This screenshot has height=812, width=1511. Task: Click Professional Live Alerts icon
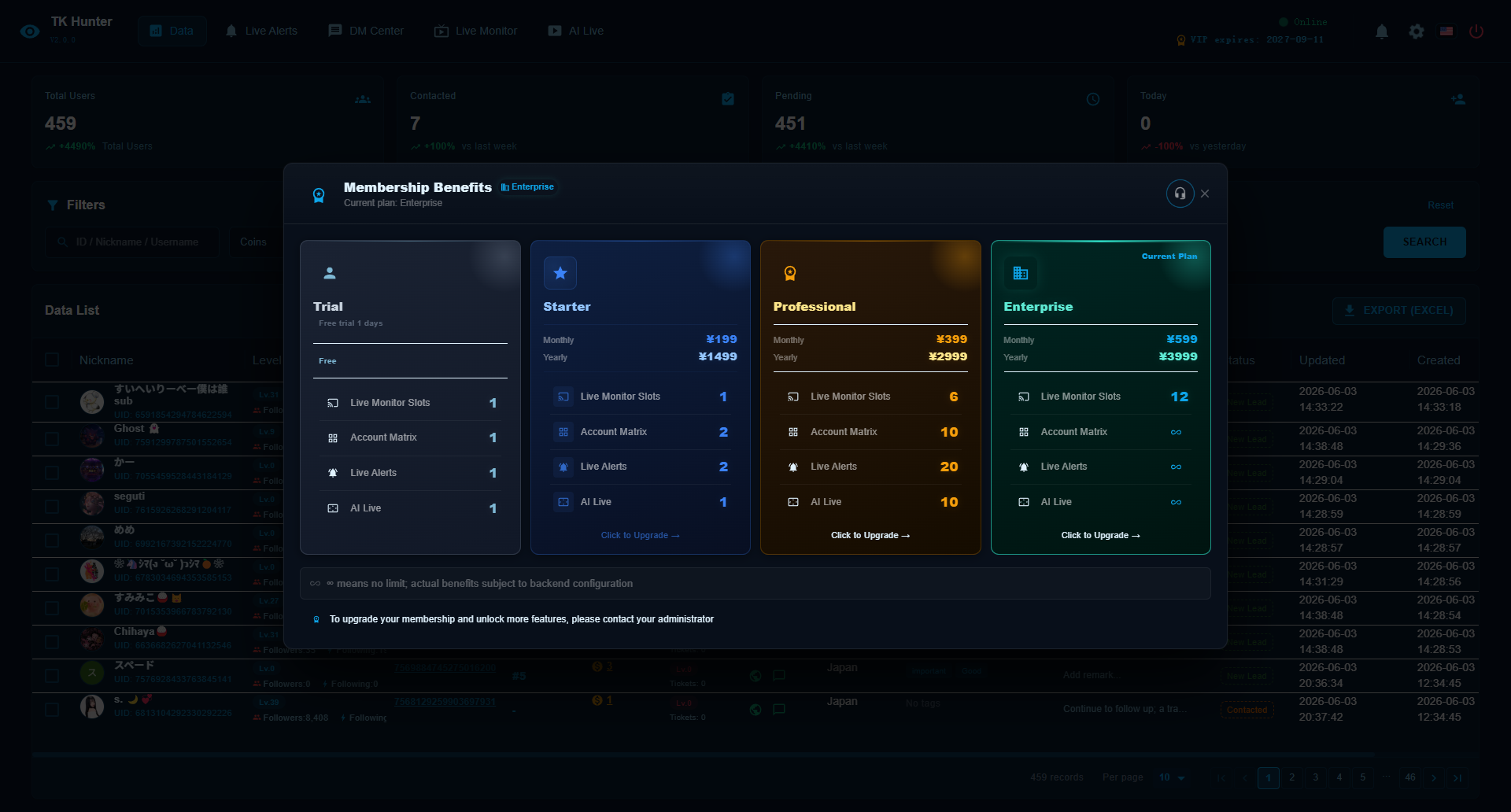[x=793, y=467]
